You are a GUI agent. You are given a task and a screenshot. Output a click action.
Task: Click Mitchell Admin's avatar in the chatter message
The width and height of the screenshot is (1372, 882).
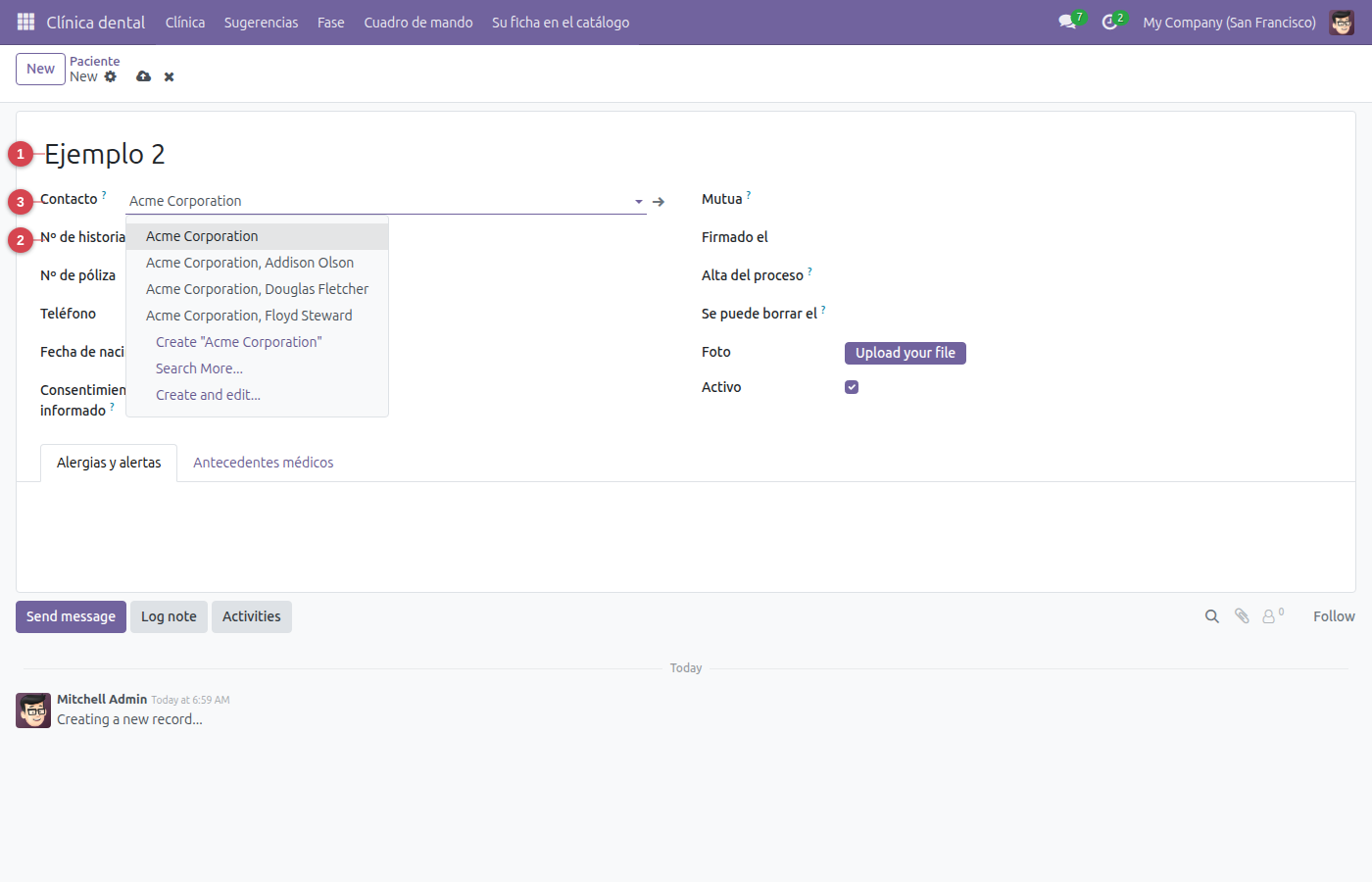(33, 710)
